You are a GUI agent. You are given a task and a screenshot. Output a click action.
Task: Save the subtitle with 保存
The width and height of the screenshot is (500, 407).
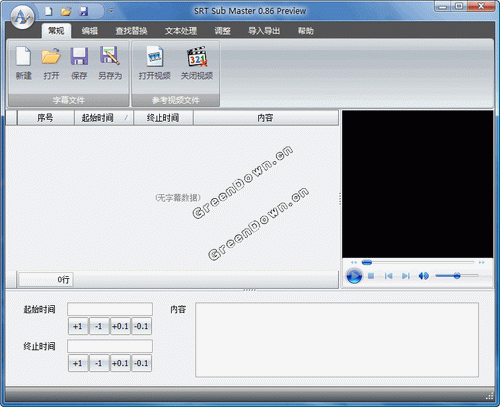(x=79, y=63)
